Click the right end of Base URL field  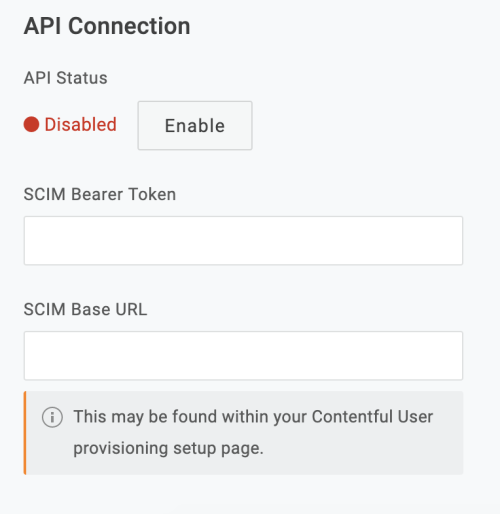pyautogui.click(x=457, y=355)
